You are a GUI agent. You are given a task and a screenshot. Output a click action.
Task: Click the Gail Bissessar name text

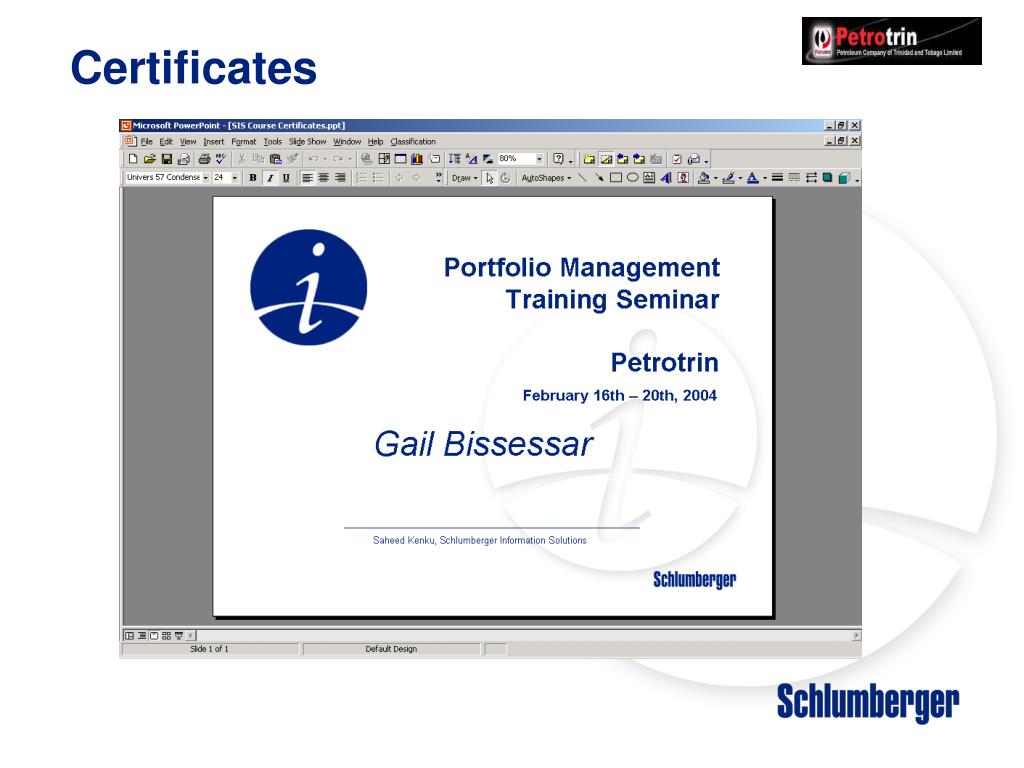(483, 444)
